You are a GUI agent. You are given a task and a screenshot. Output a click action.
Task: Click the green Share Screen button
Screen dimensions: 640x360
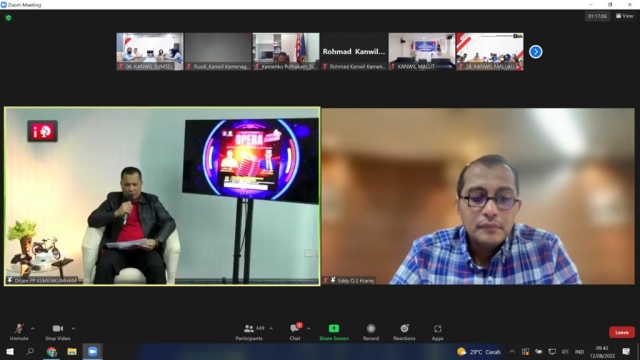click(x=334, y=332)
